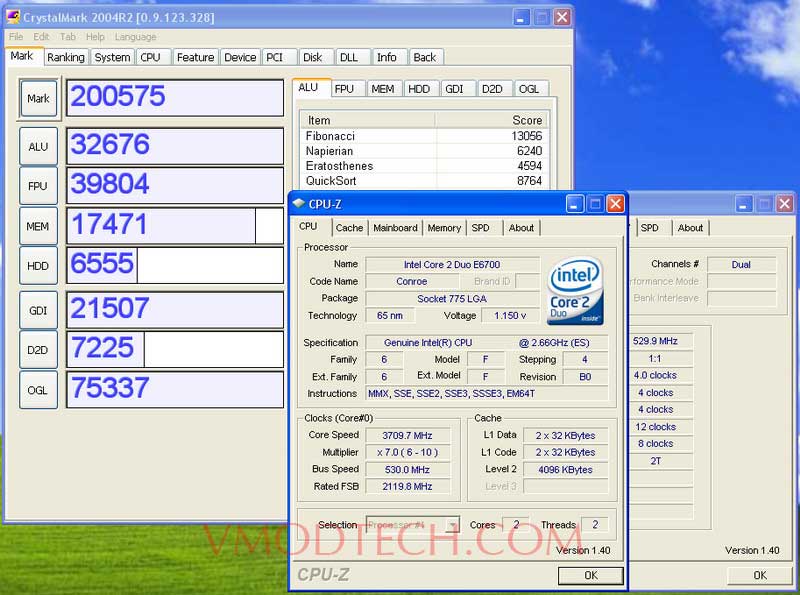The width and height of the screenshot is (800, 595).
Task: Close the background CPU-Z window
Action: tap(785, 204)
